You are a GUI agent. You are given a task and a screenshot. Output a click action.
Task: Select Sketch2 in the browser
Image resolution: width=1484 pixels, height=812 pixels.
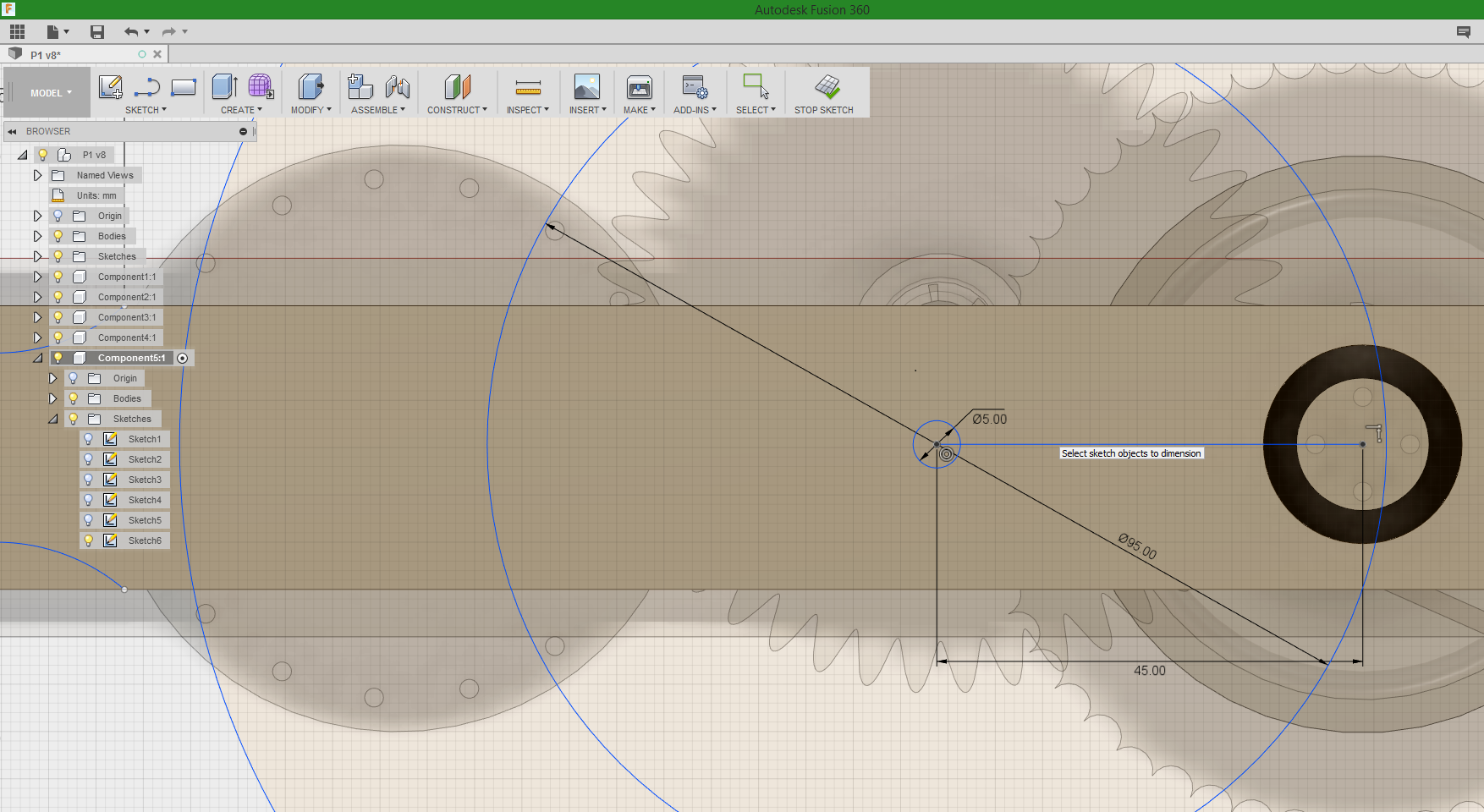click(x=145, y=459)
